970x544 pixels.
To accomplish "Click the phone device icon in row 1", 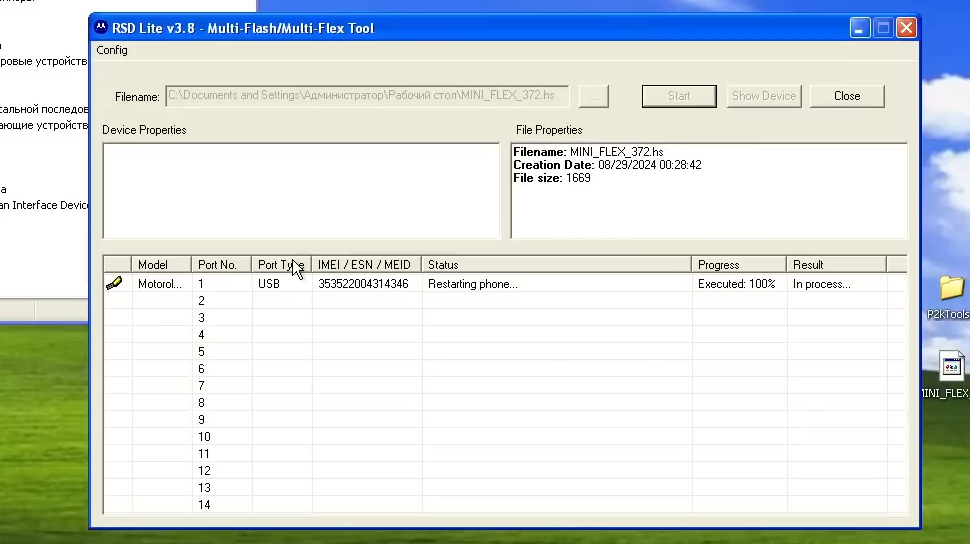I will [114, 284].
